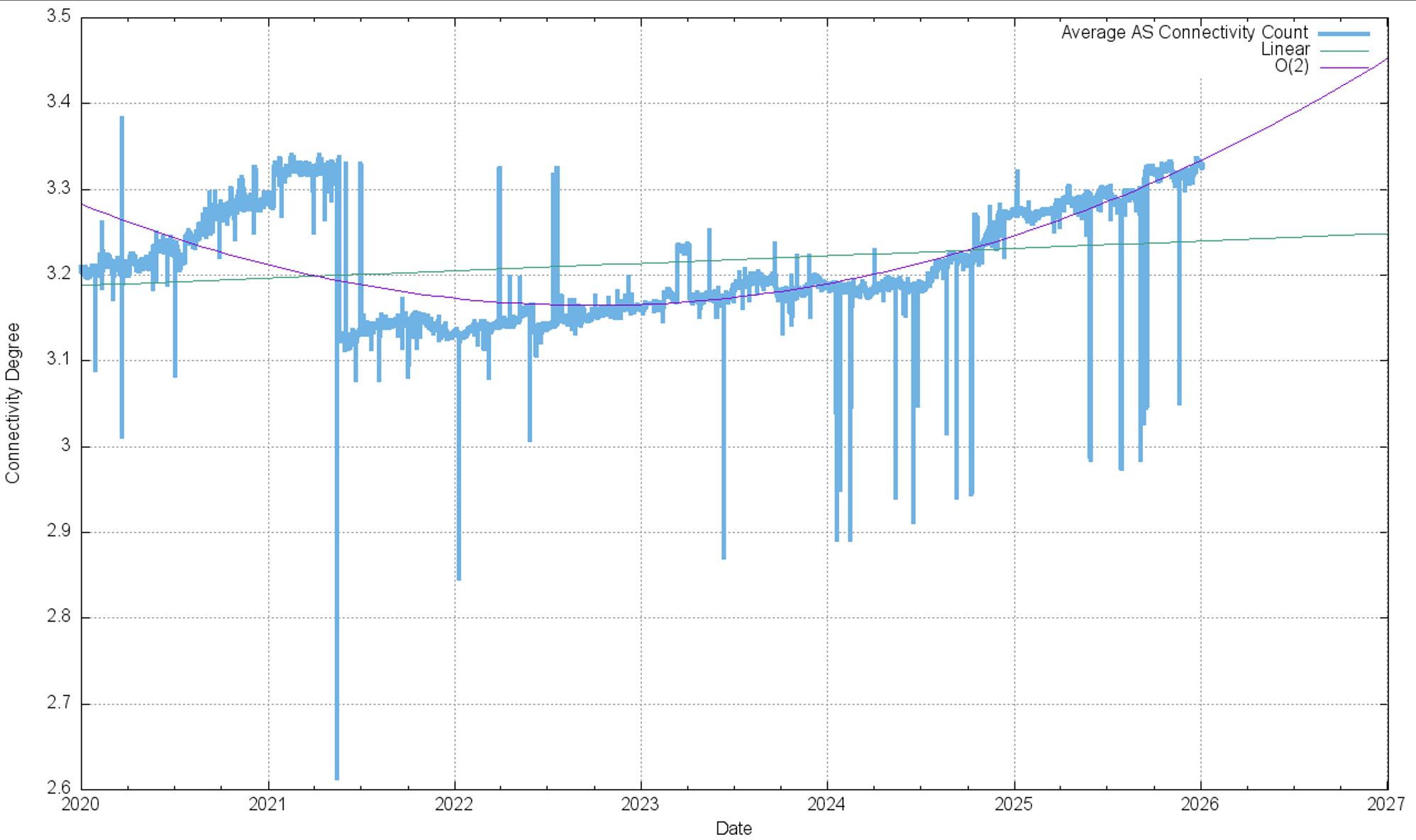Click the 3.3 y-axis tick label
This screenshot has width=1416, height=840.
pyautogui.click(x=59, y=189)
